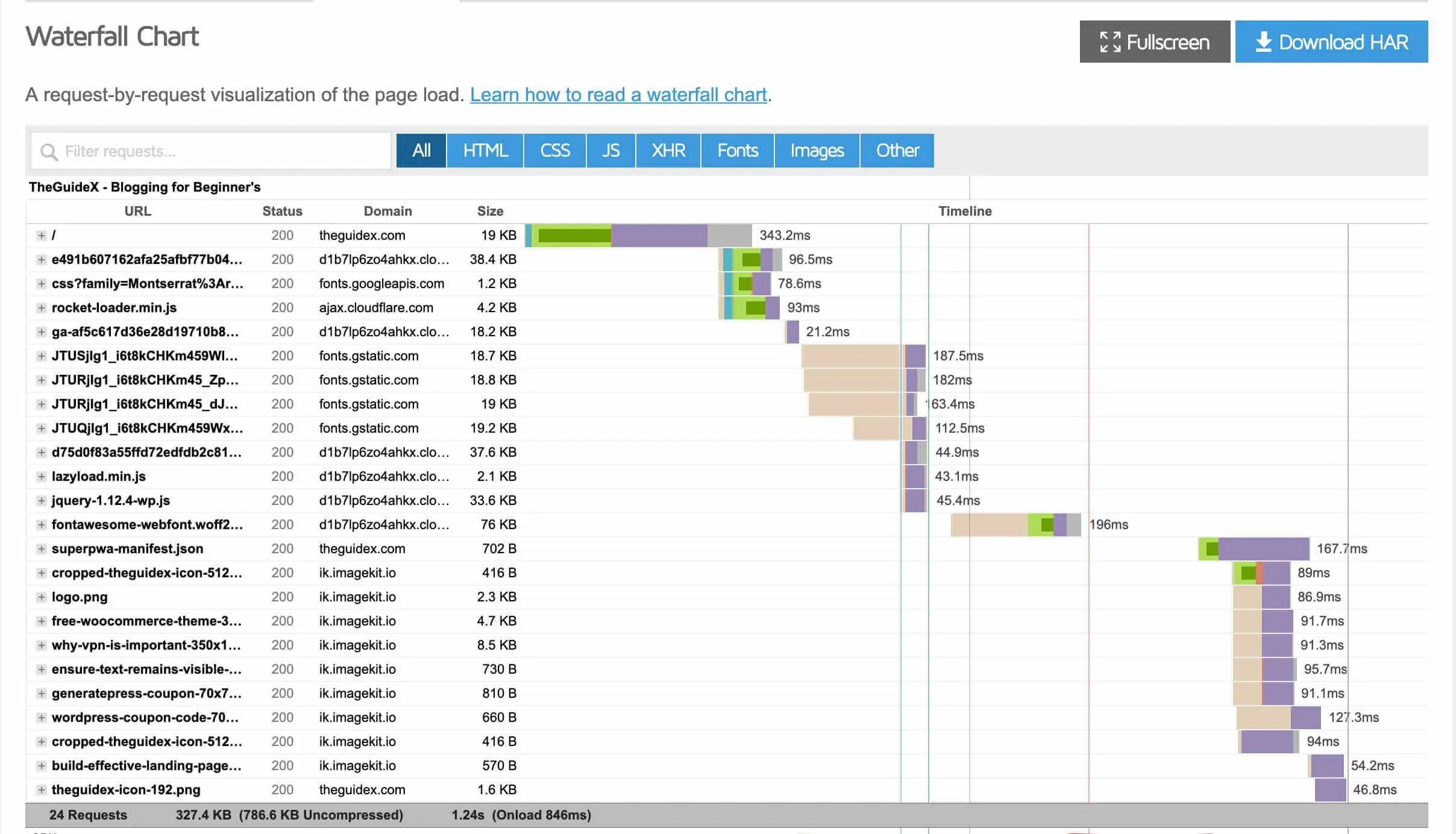Image resolution: width=1456 pixels, height=834 pixels.
Task: Click the magnifying glass search icon
Action: point(48,151)
